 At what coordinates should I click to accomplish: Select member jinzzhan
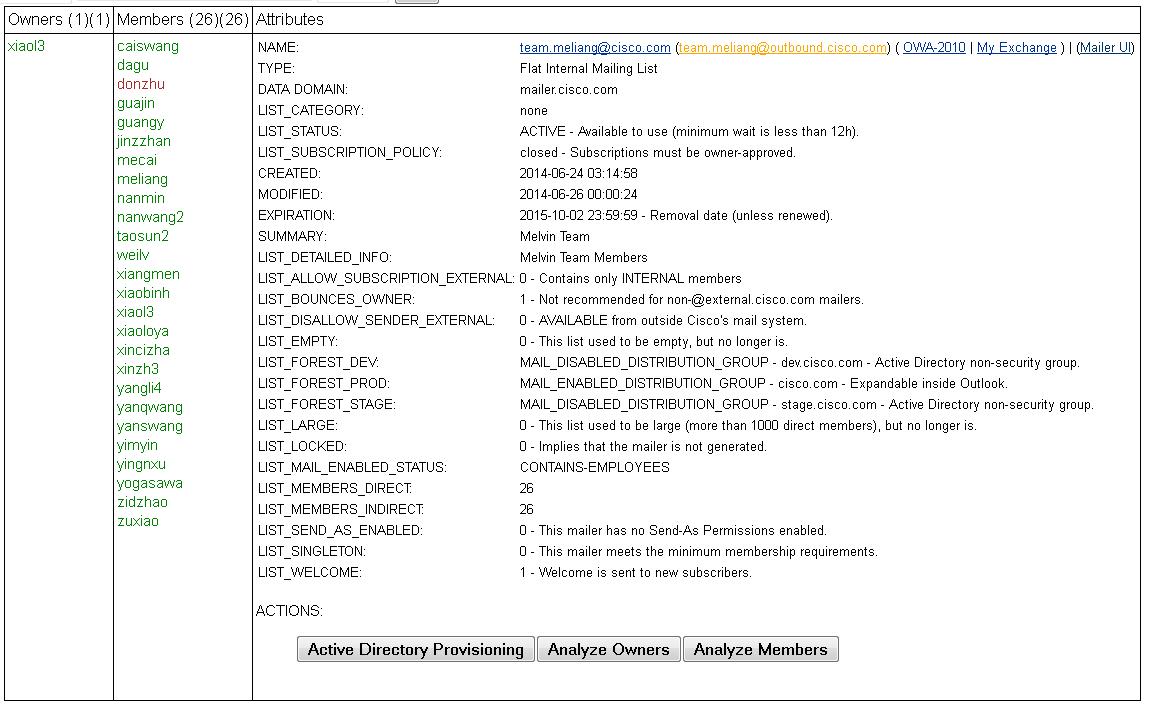point(144,141)
